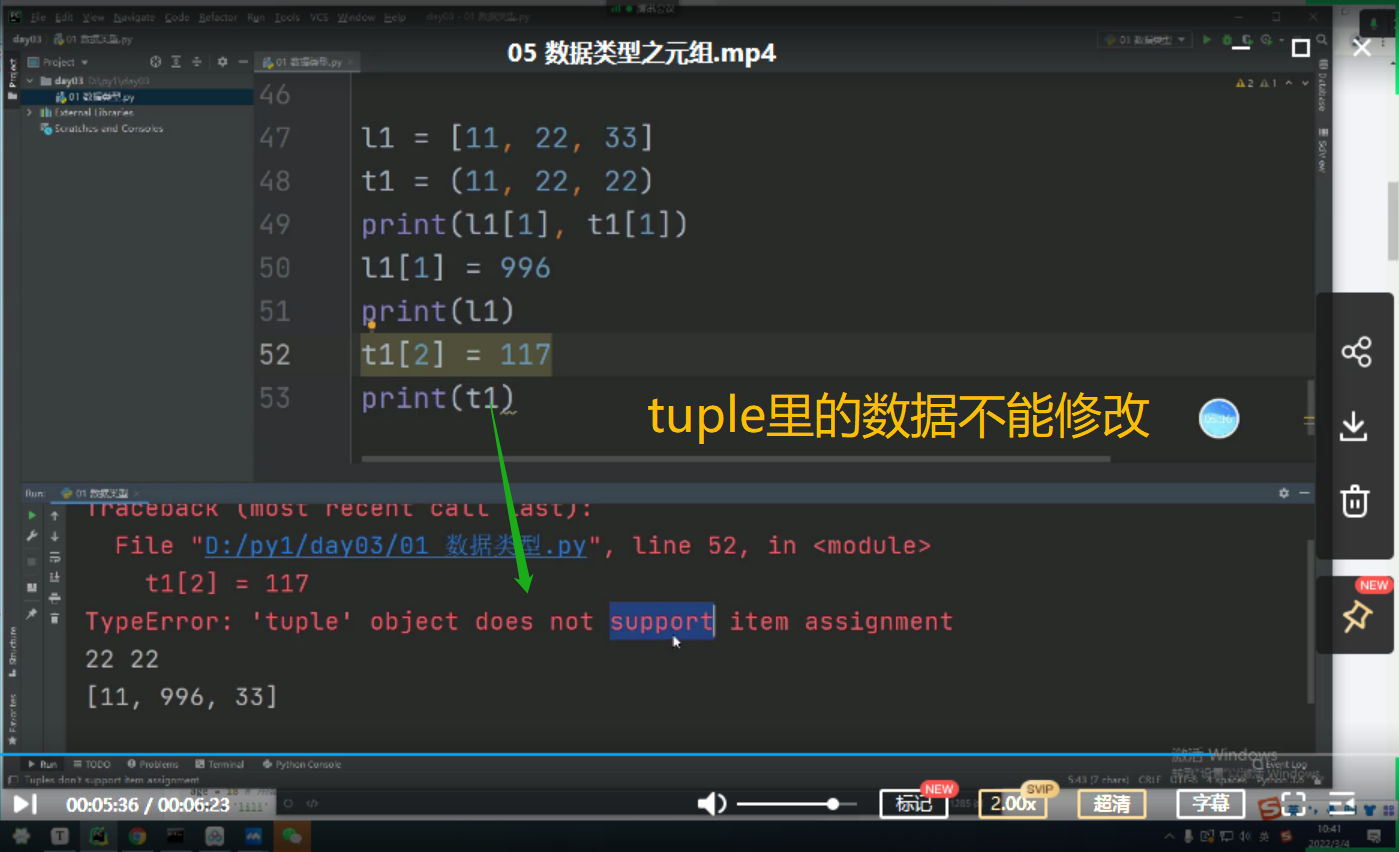Viewport: 1399px width, 852px height.
Task: Click the up arrow in Run panel toolbar
Action: pyautogui.click(x=54, y=516)
